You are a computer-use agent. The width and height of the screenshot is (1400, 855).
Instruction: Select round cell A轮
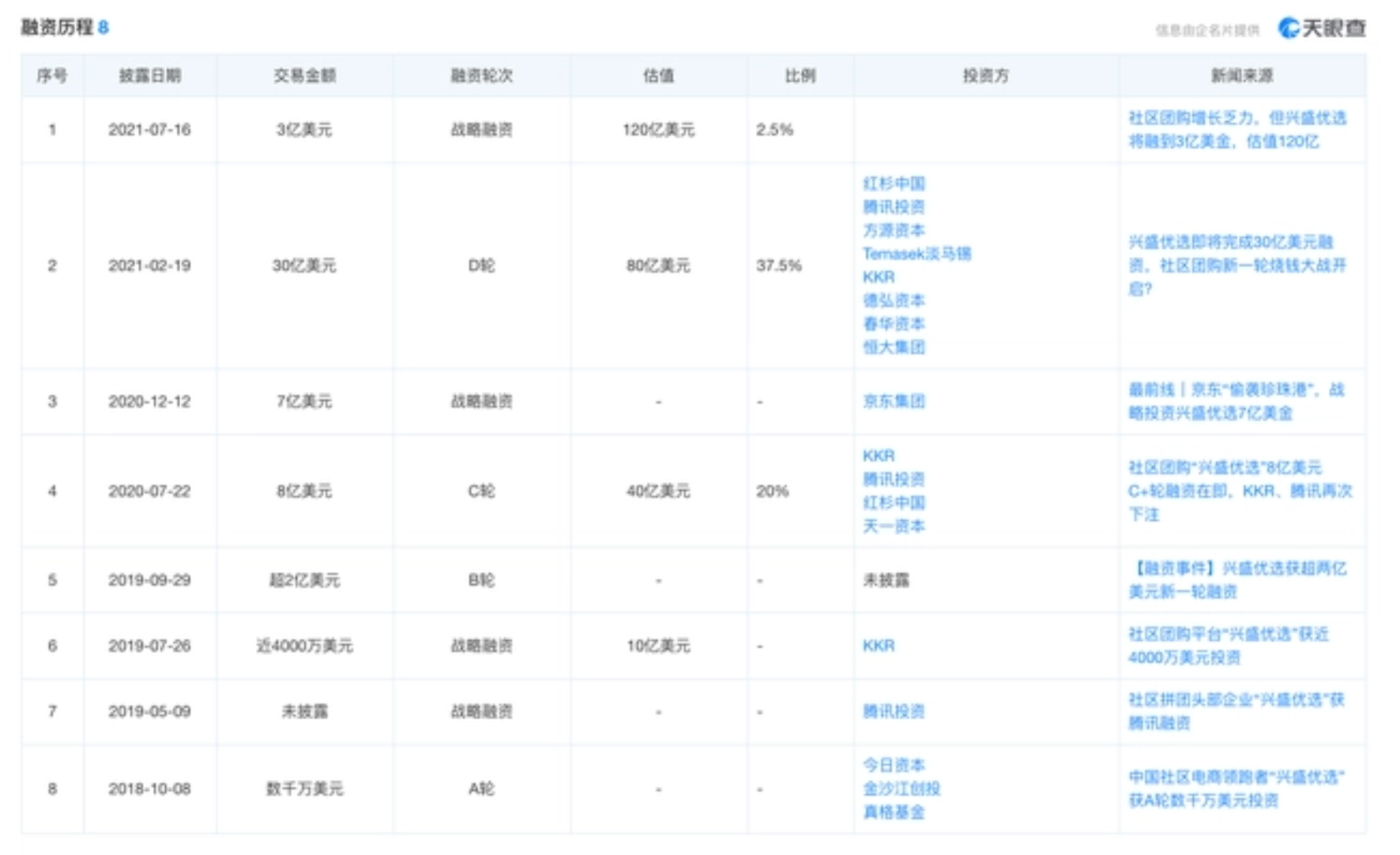[481, 789]
